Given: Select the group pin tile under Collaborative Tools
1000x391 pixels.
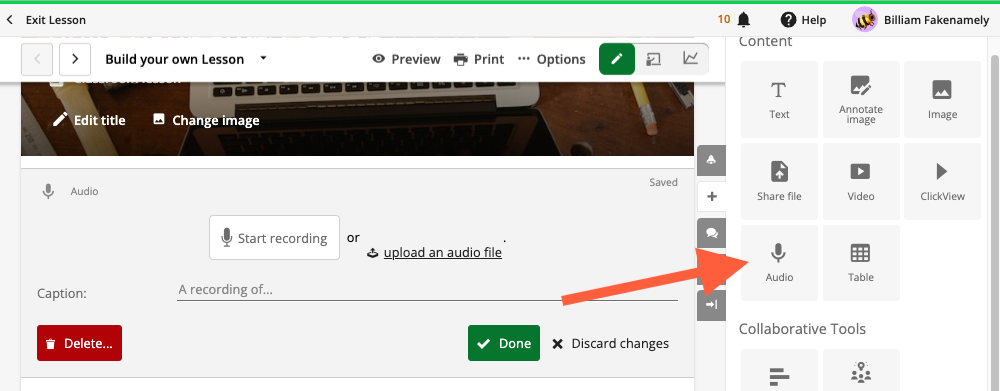Looking at the screenshot, I should tap(861, 370).
